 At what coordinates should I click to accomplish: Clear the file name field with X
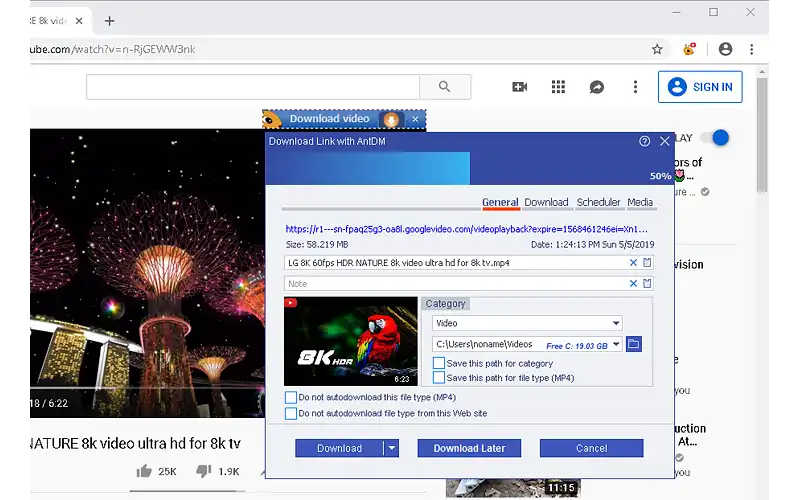[633, 262]
